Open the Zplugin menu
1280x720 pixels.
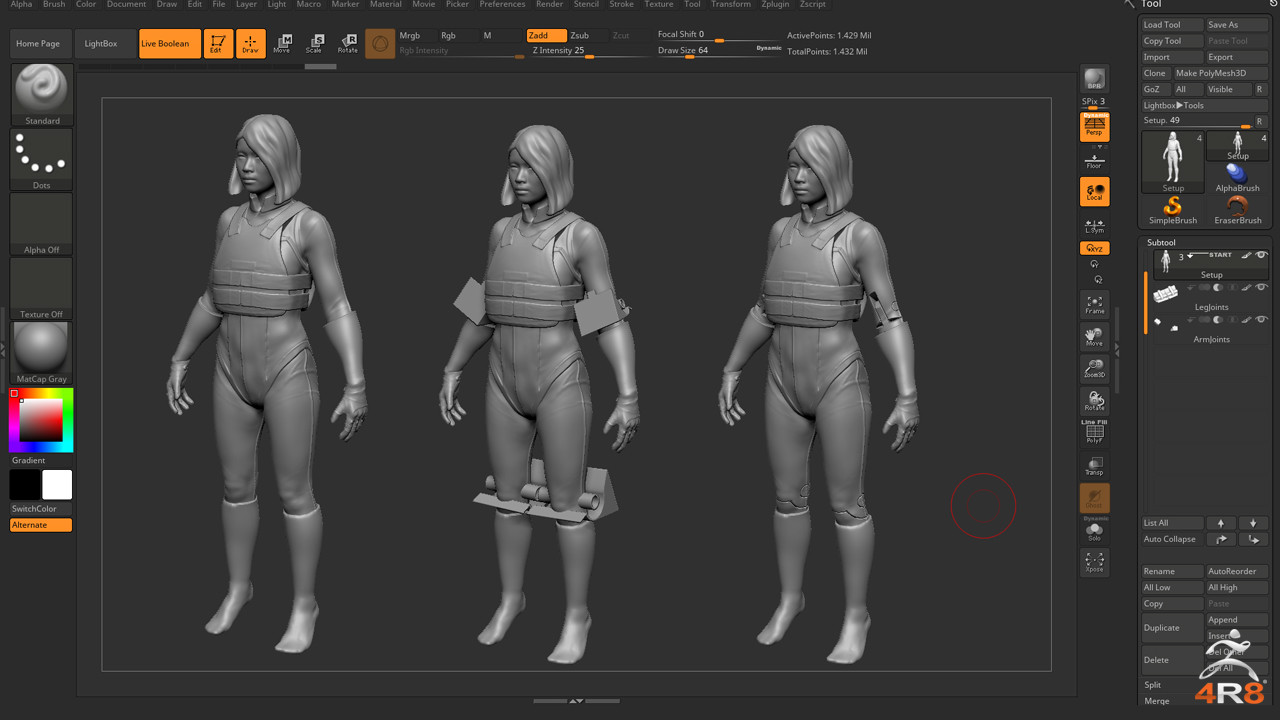(x=775, y=4)
